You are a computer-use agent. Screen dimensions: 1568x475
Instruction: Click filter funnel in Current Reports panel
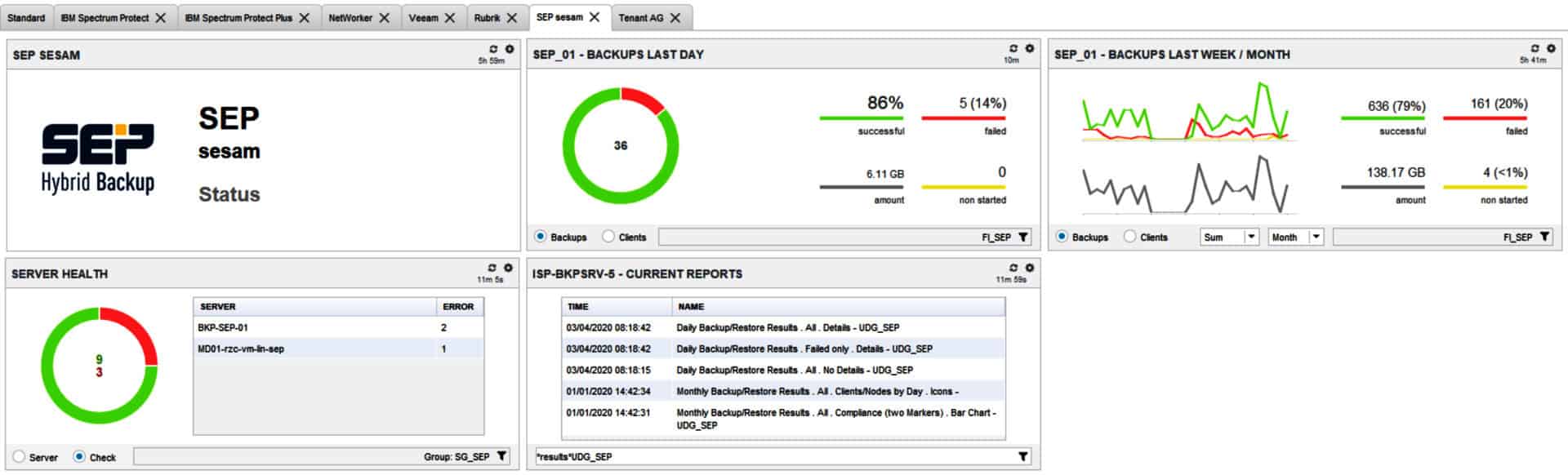tap(1022, 456)
